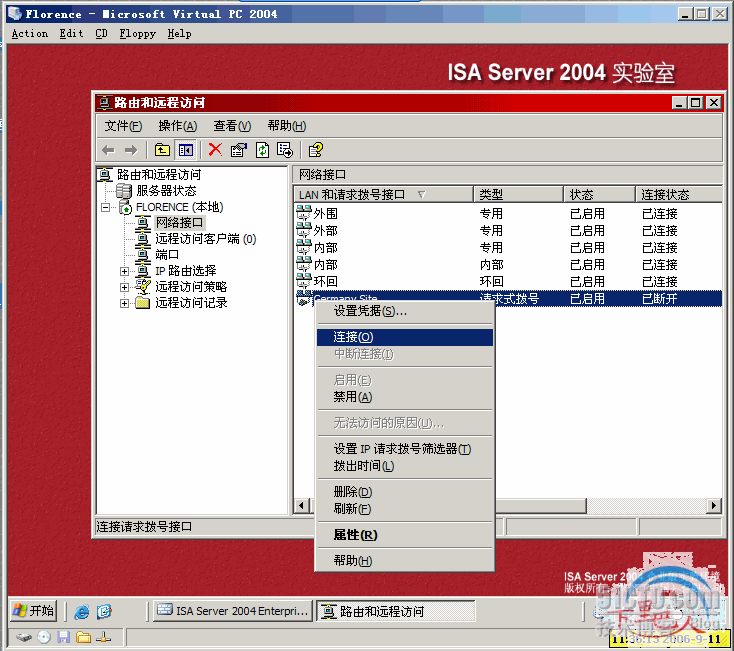Screen dimensions: 734x651
Task: Click the 开始 Start button
Action: point(33,611)
